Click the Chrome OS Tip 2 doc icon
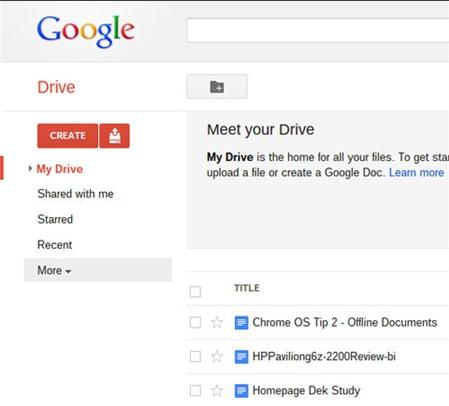This screenshot has height=406, width=449. pos(241,323)
